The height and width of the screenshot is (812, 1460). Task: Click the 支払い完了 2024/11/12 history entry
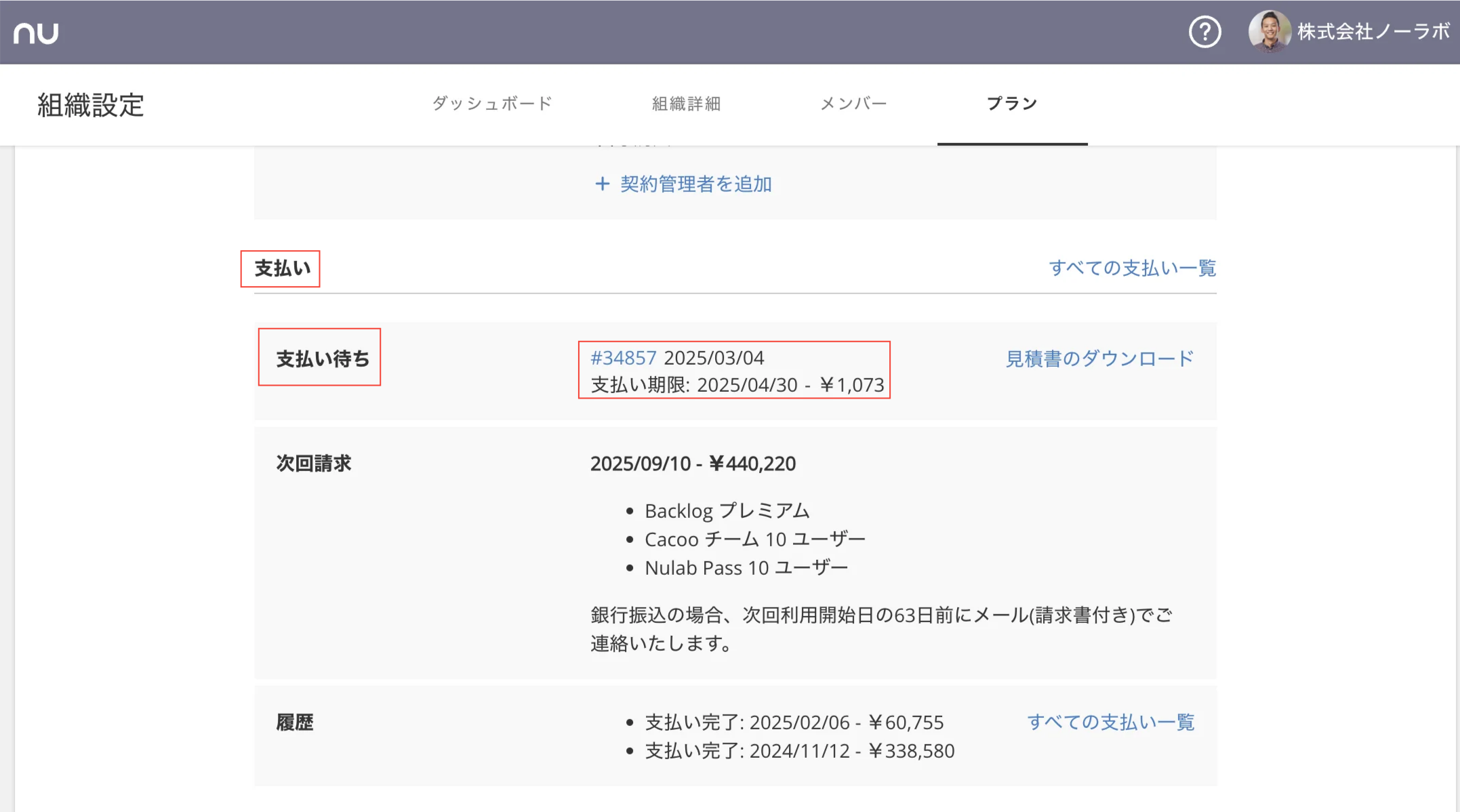799,751
